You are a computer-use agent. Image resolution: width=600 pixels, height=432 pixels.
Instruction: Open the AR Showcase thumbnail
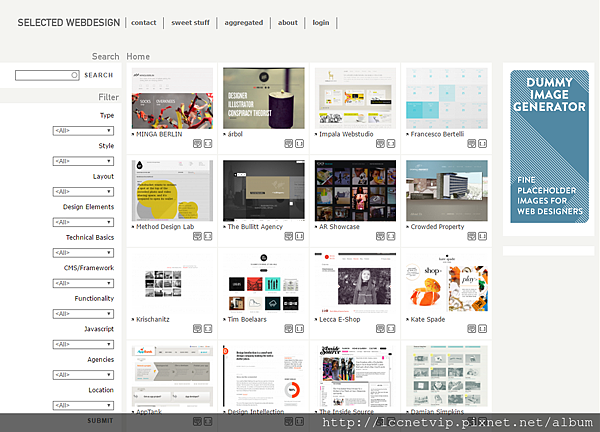[x=355, y=191]
